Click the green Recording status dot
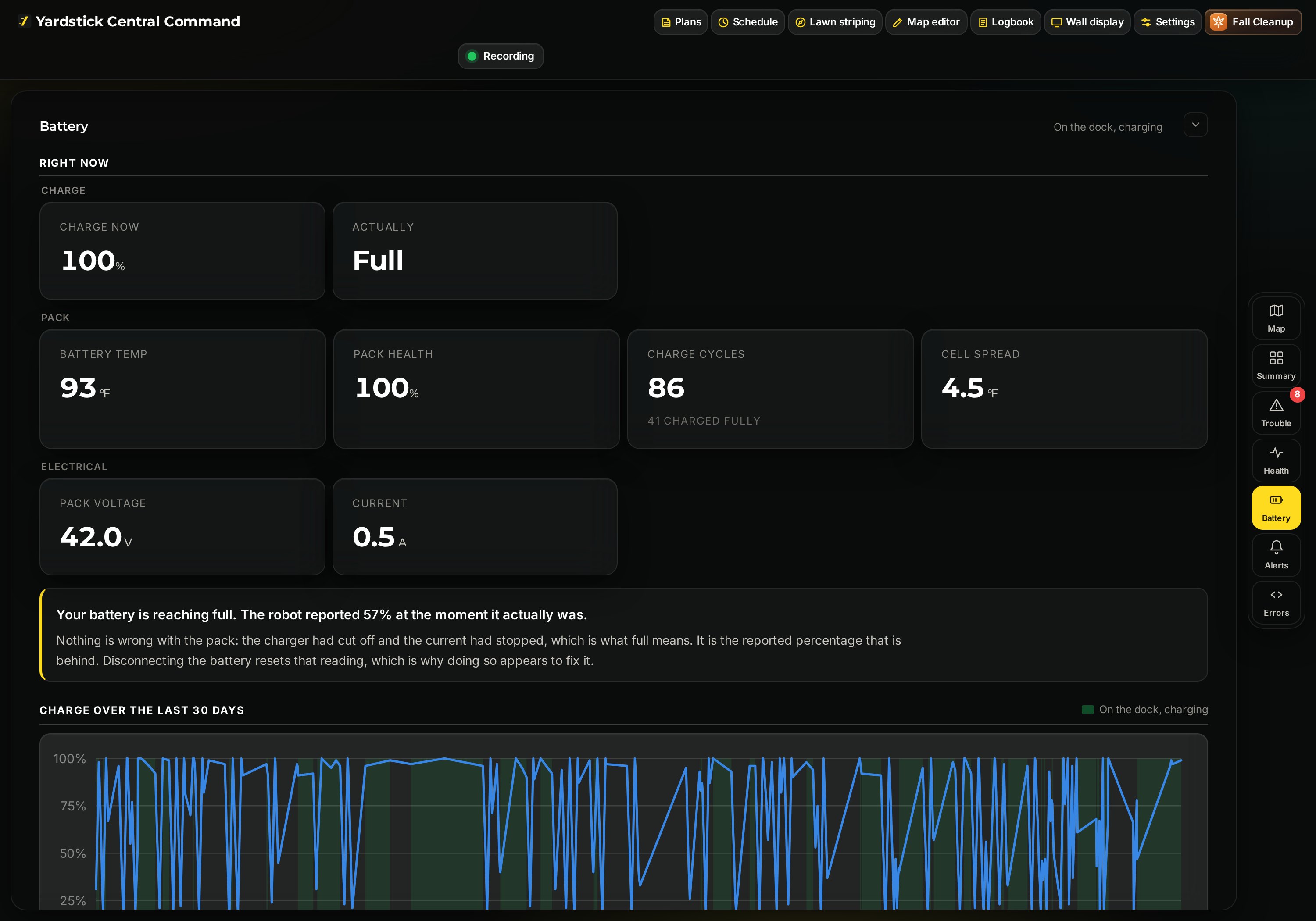 coord(472,56)
